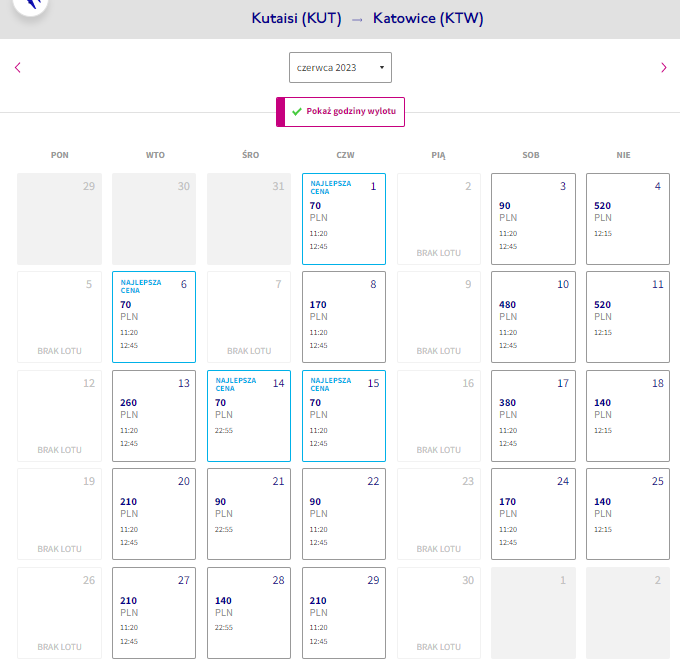Select June 4 flight for 520 PLN

click(x=628, y=219)
